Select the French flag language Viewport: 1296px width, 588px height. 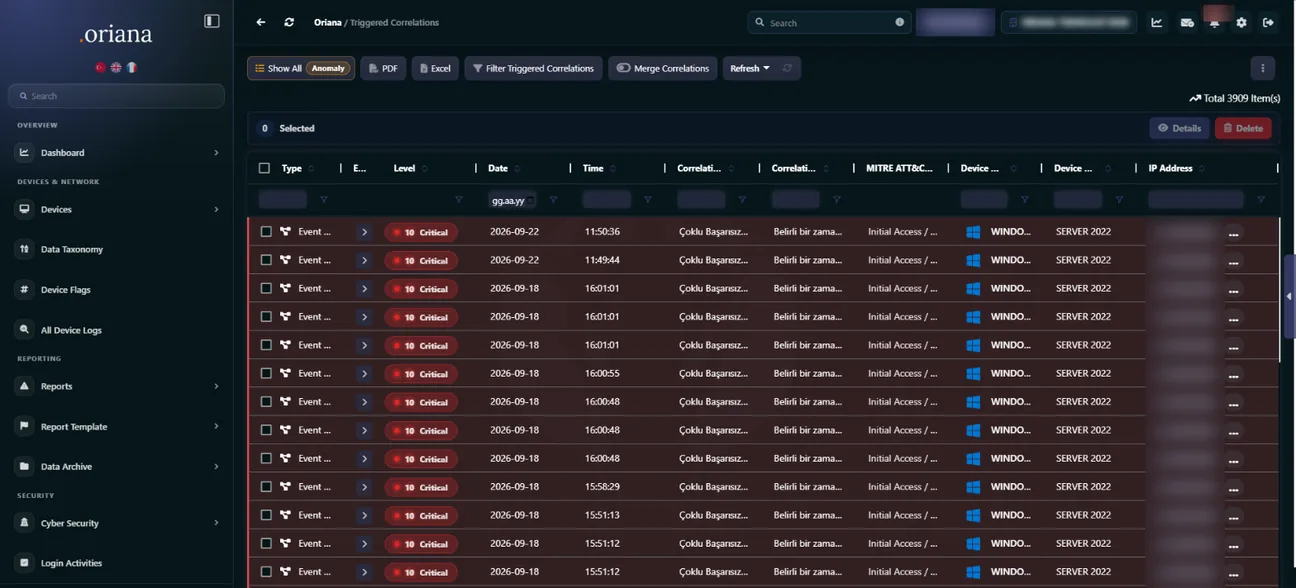click(x=131, y=67)
